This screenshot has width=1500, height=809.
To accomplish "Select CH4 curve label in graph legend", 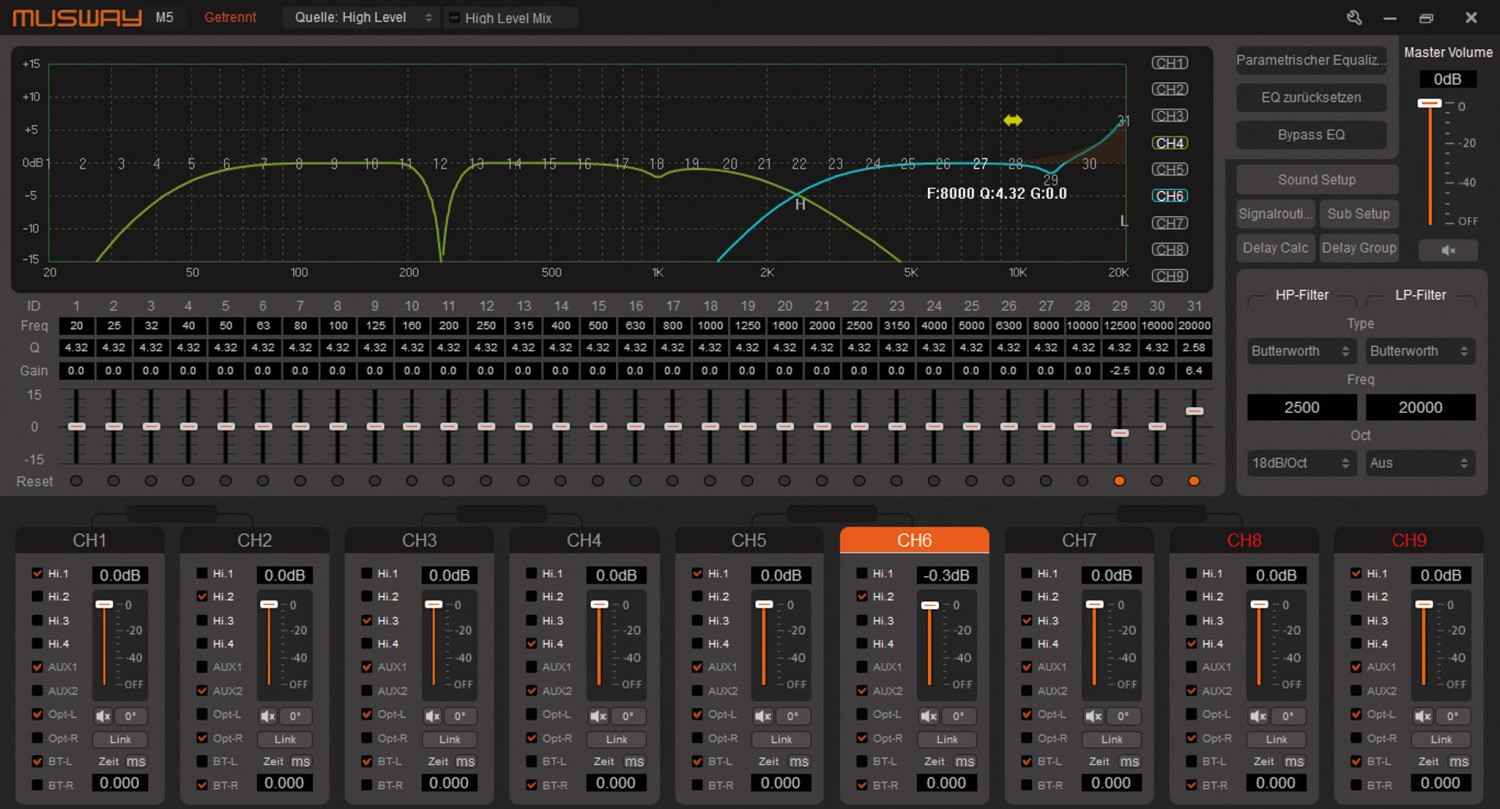I will pos(1170,143).
